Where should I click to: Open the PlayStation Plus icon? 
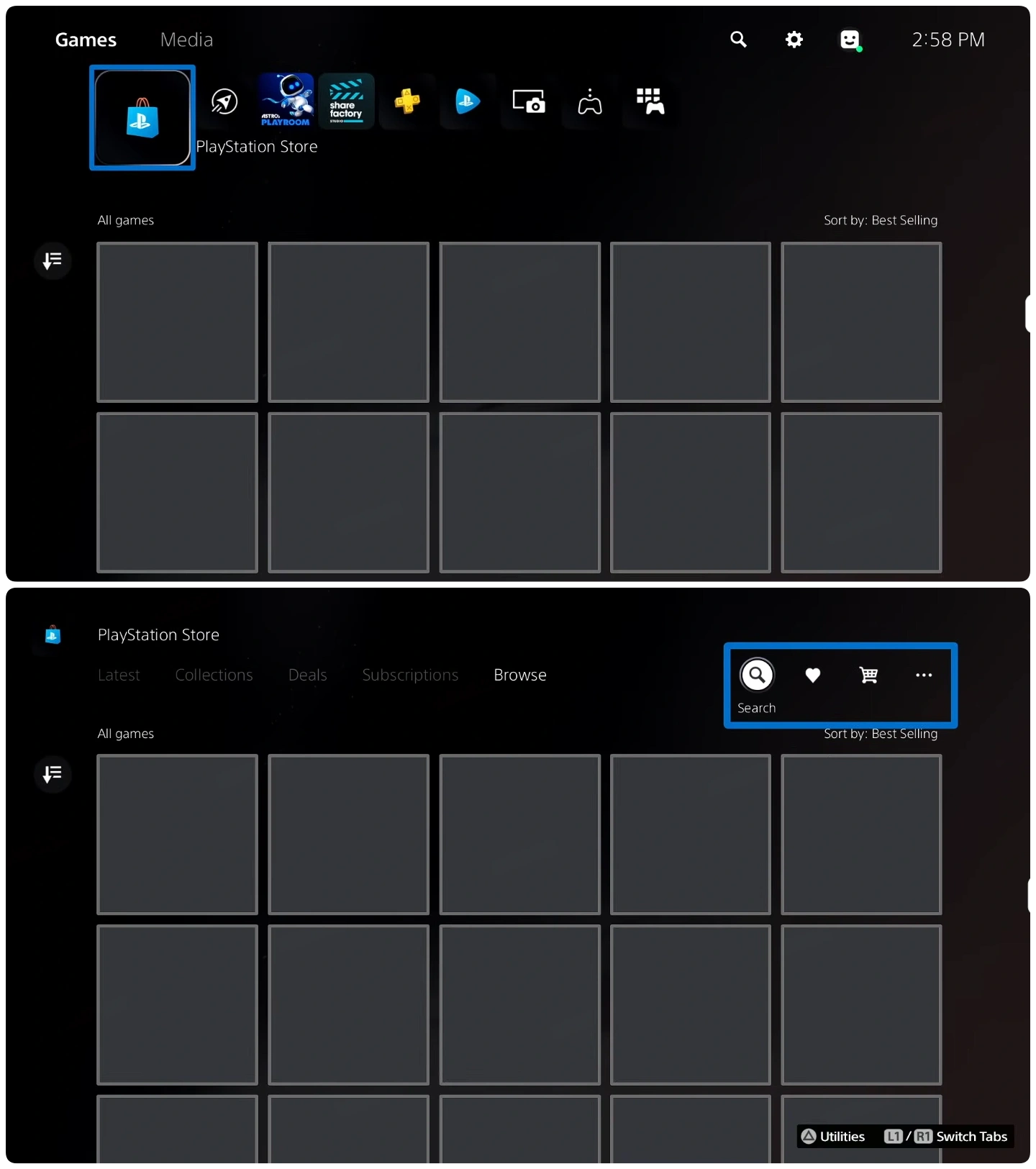407,101
